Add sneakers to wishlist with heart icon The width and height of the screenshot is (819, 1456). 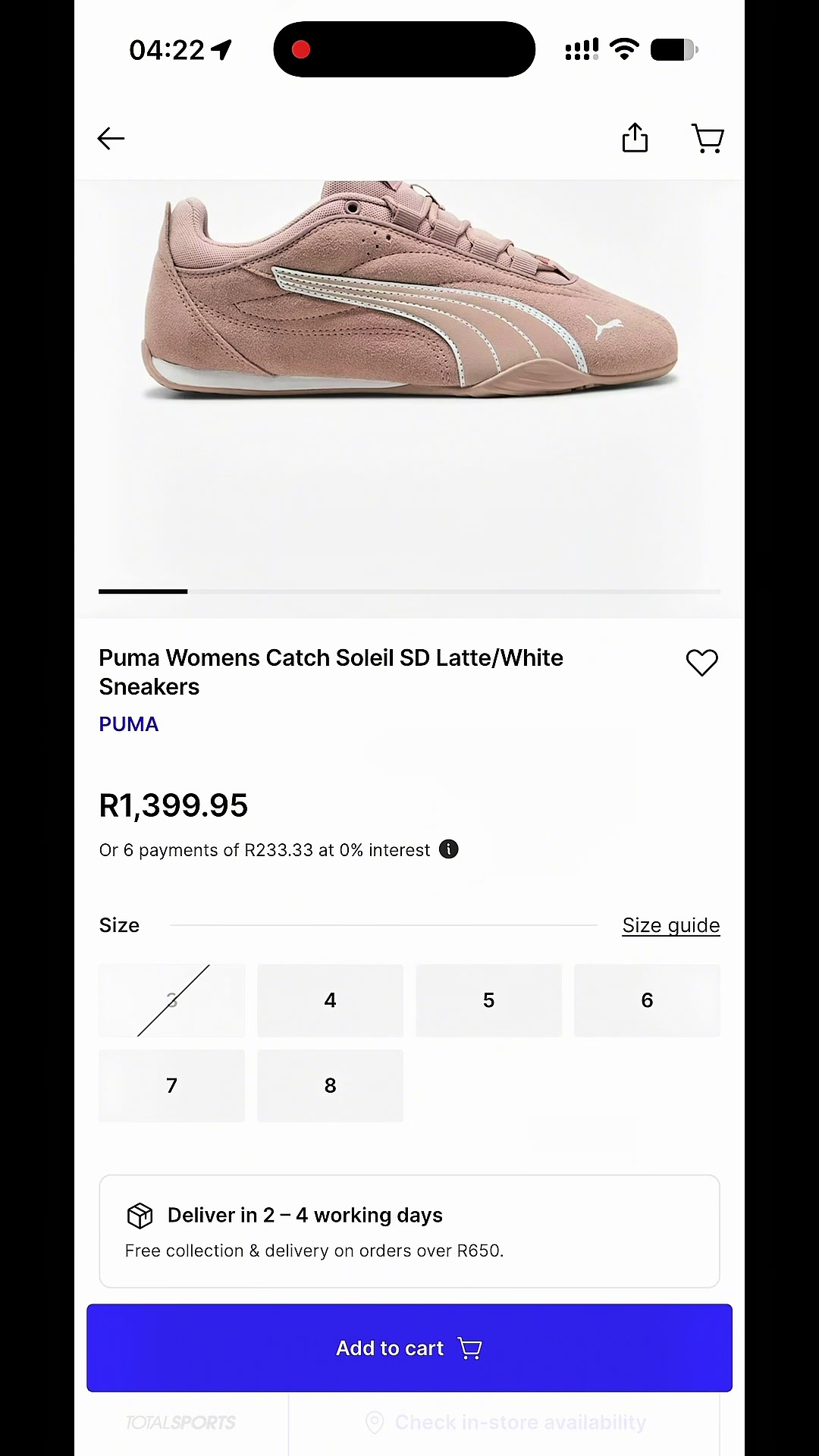702,663
